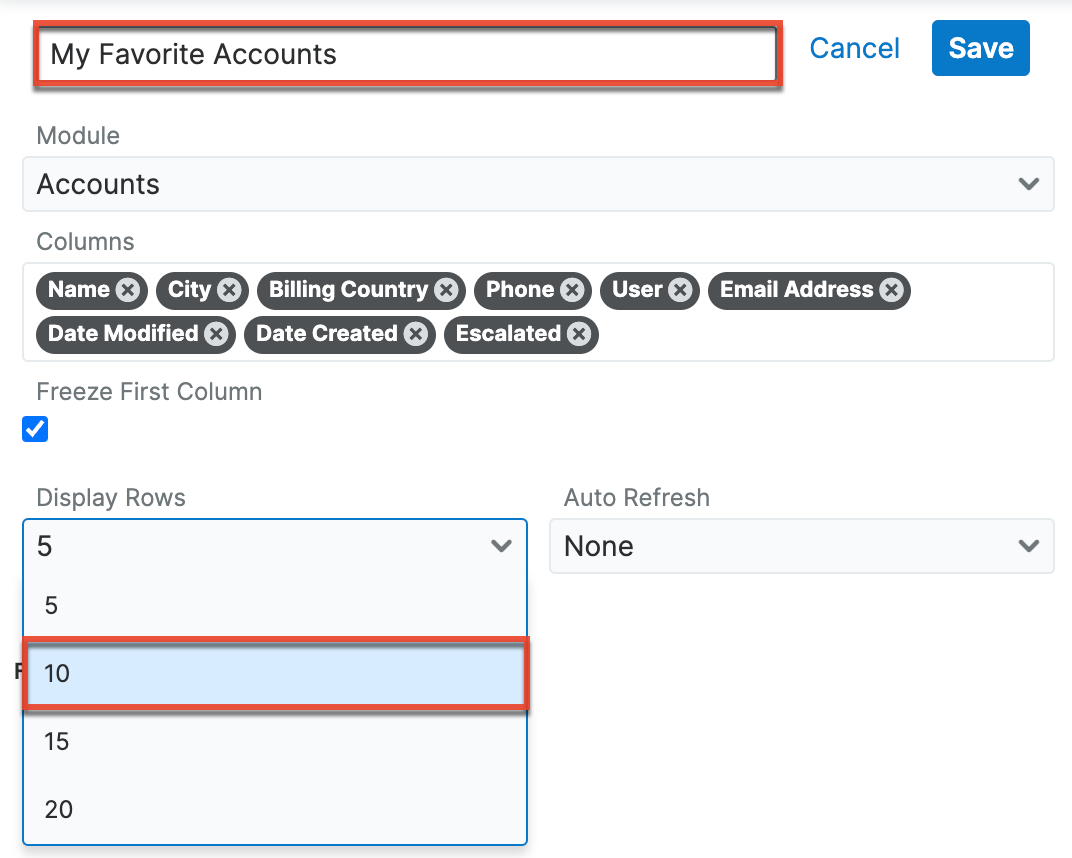Click the dashlet title input field
The image size is (1072, 858).
[x=400, y=54]
